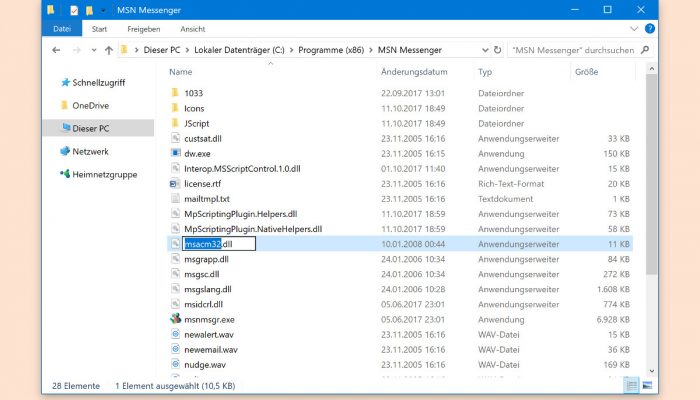Expand the chevron after Programme (x86) breadcrumb
700x400 pixels.
[x=371, y=50]
